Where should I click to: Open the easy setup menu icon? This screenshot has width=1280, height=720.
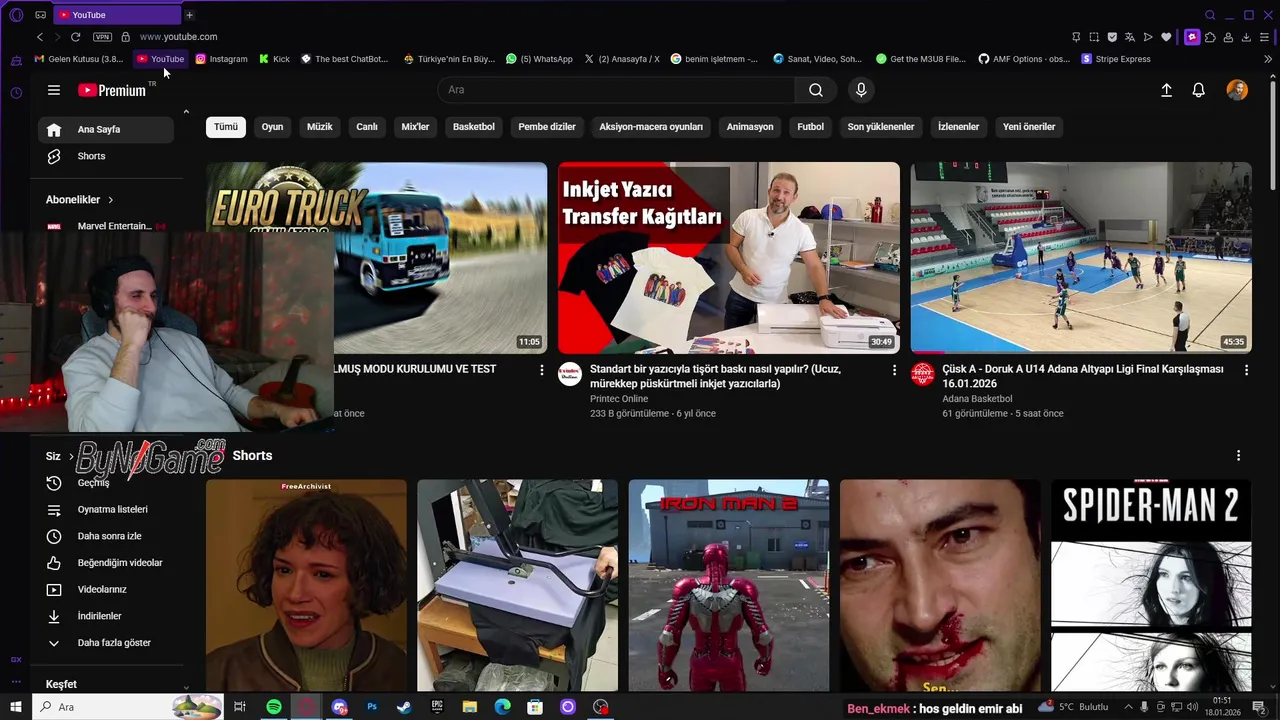click(x=1265, y=37)
